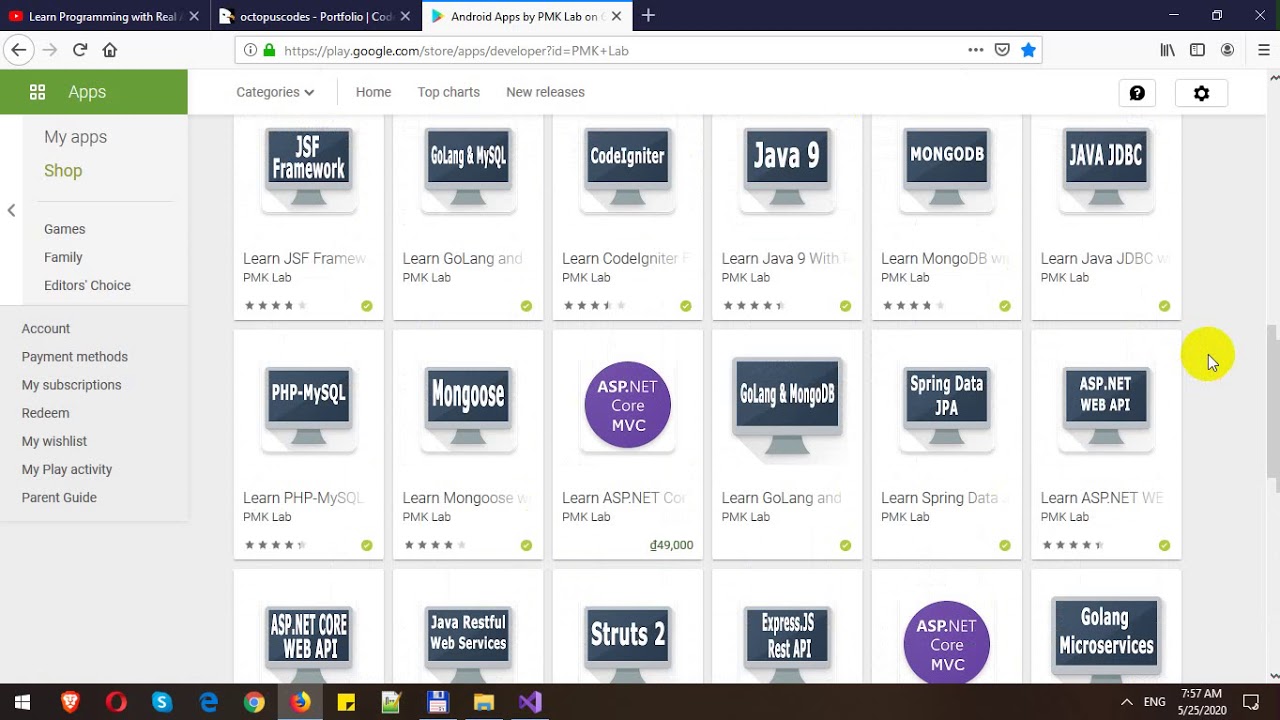Open the Java Restful Web Services icon
This screenshot has height=720, width=1280.
coord(468,642)
